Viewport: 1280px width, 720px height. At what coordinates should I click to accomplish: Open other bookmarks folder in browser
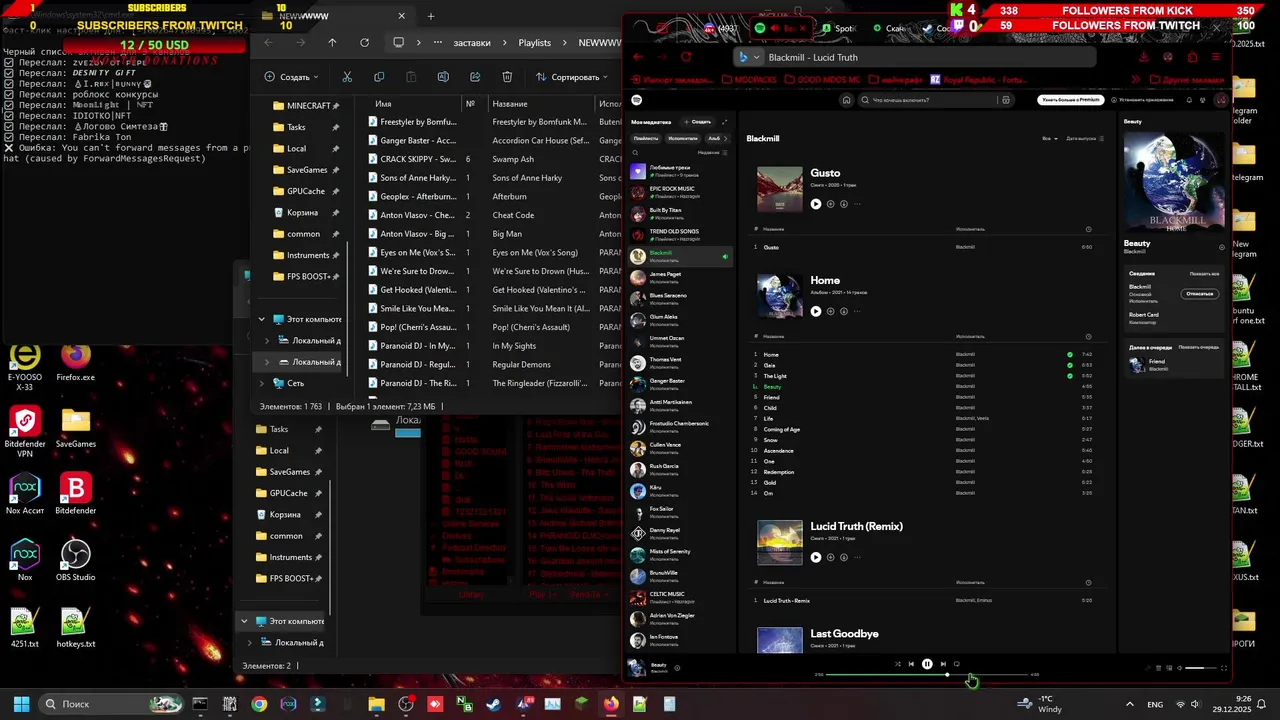coord(1188,79)
